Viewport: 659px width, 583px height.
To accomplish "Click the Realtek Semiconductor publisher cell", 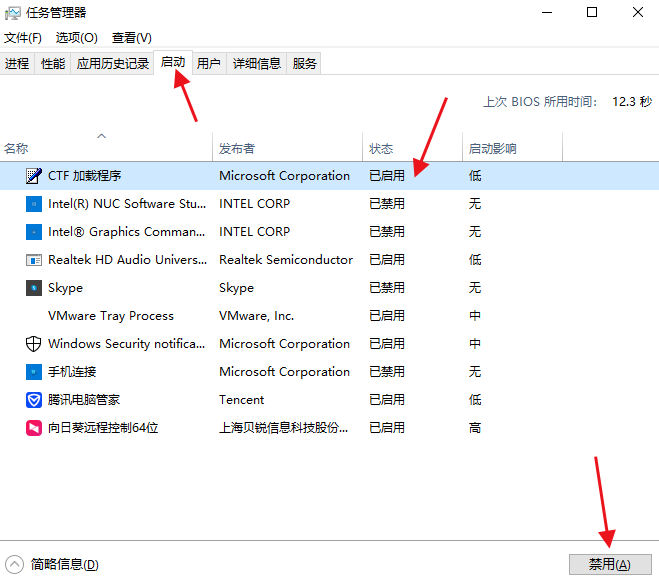I will point(286,260).
